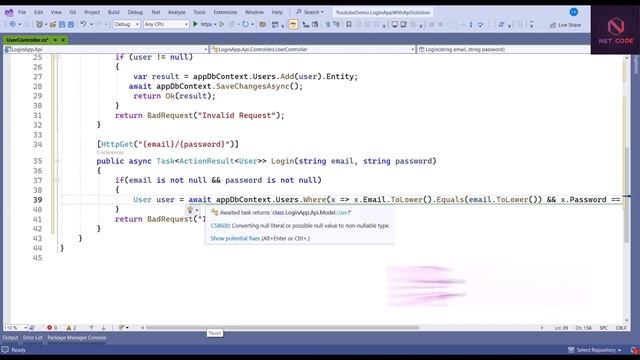Open the Help menu
The height and width of the screenshot is (360, 640).
click(277, 12)
